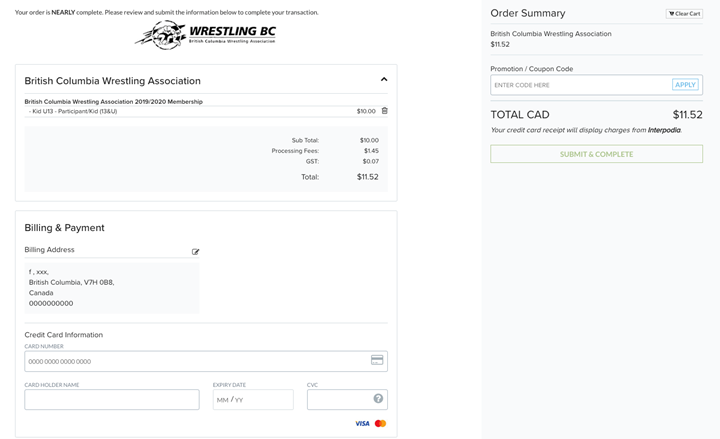Click the British Columbia Wrestling Association header title
This screenshot has height=439, width=720.
pyautogui.click(x=112, y=81)
